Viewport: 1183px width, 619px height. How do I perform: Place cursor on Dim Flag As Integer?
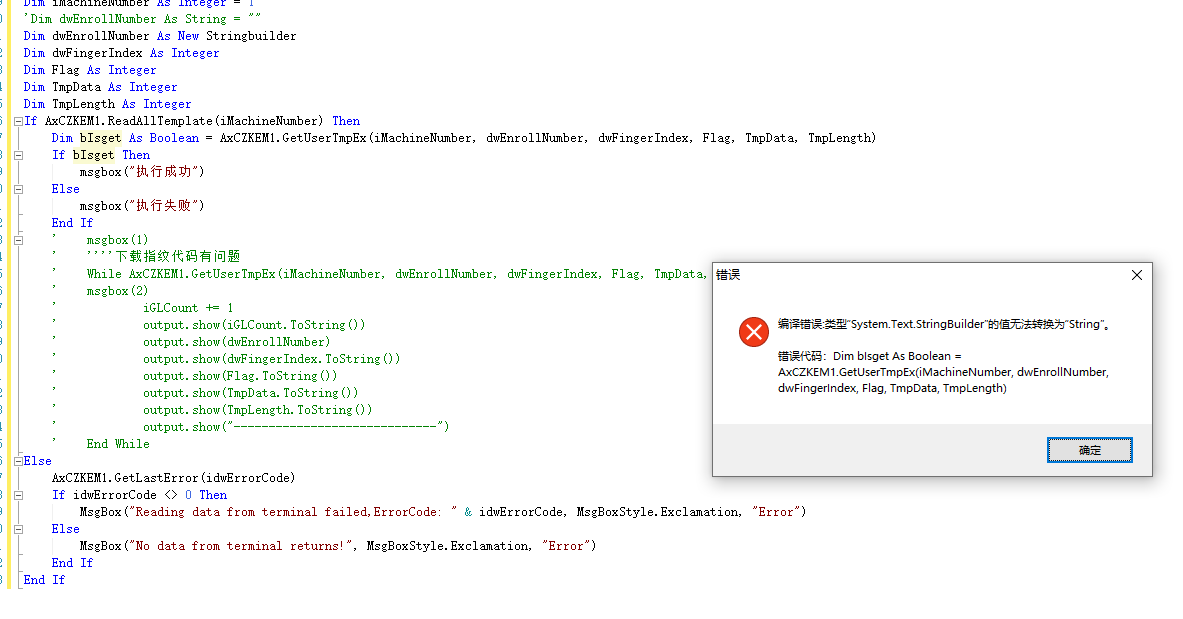point(90,70)
